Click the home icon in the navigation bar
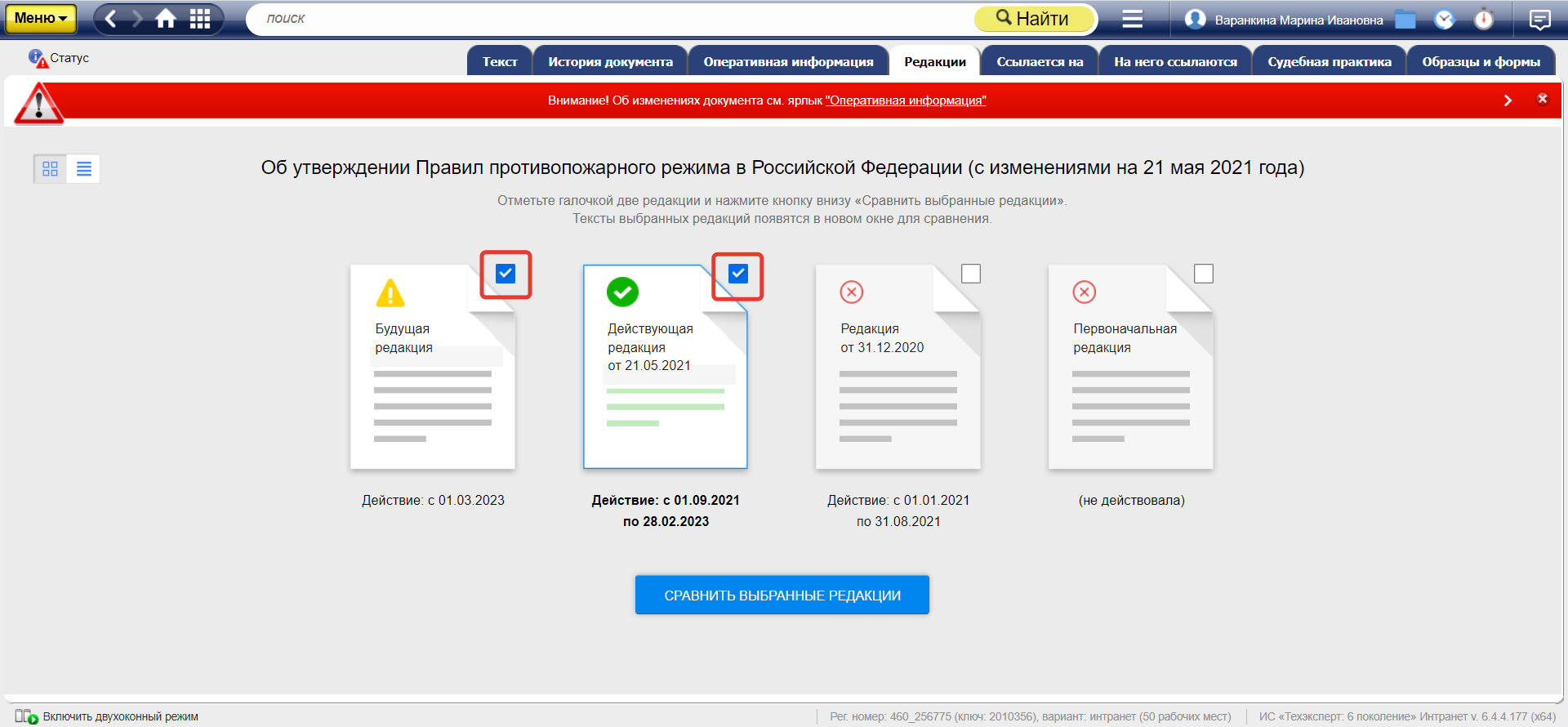The width and height of the screenshot is (1568, 727). pyautogui.click(x=166, y=19)
